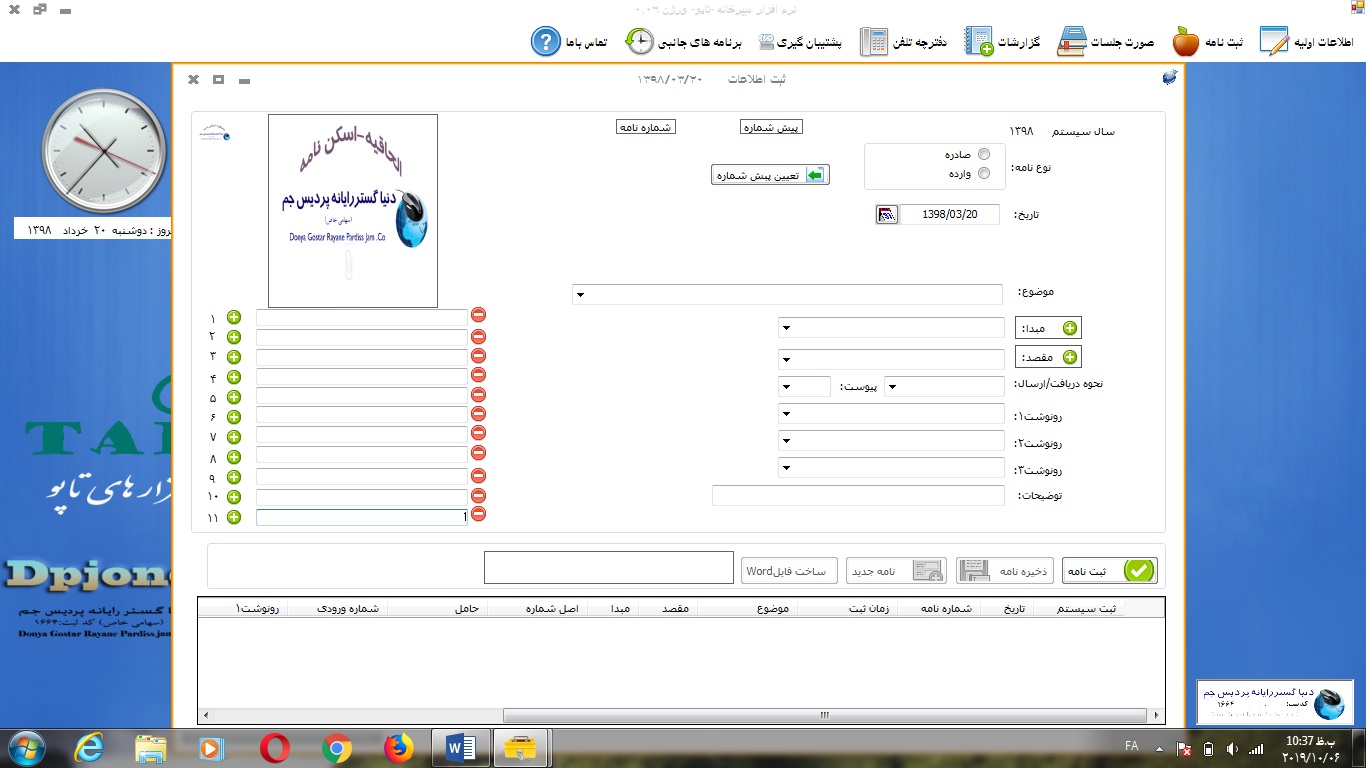Select the وارده radio button
This screenshot has height=768, width=1366.
click(984, 173)
